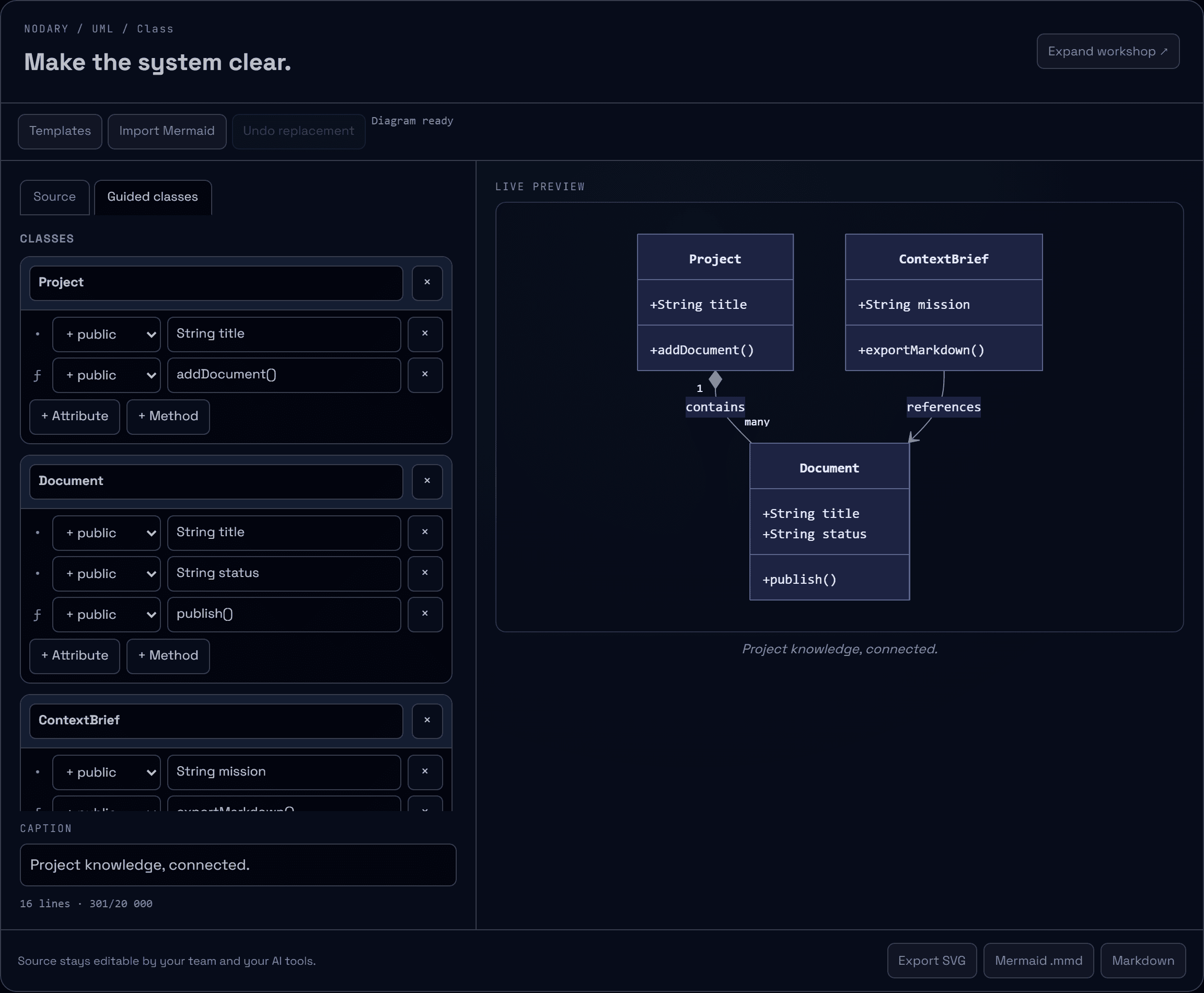The width and height of the screenshot is (1204, 993).
Task: Open visibility dropdown for addDocument()
Action: coord(107,375)
